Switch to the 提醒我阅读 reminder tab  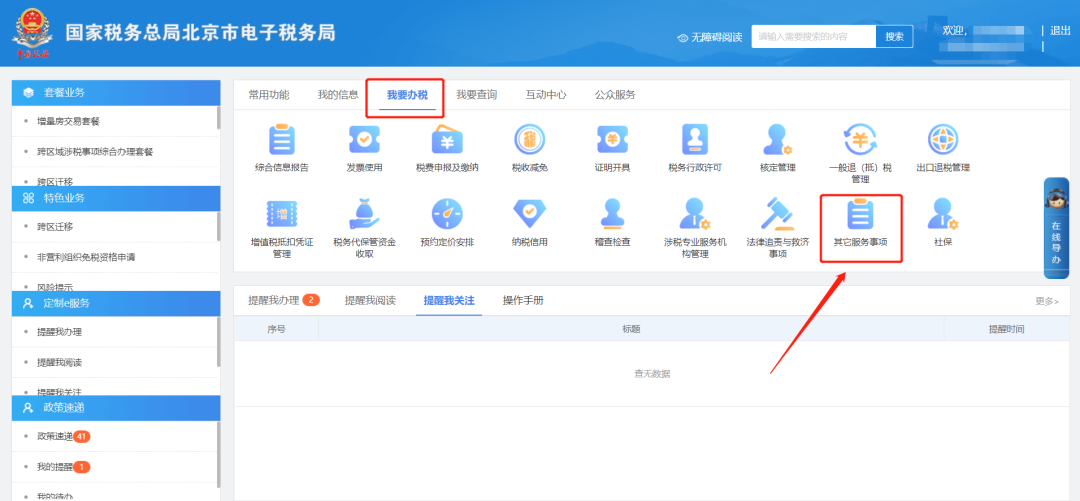pyautogui.click(x=370, y=300)
